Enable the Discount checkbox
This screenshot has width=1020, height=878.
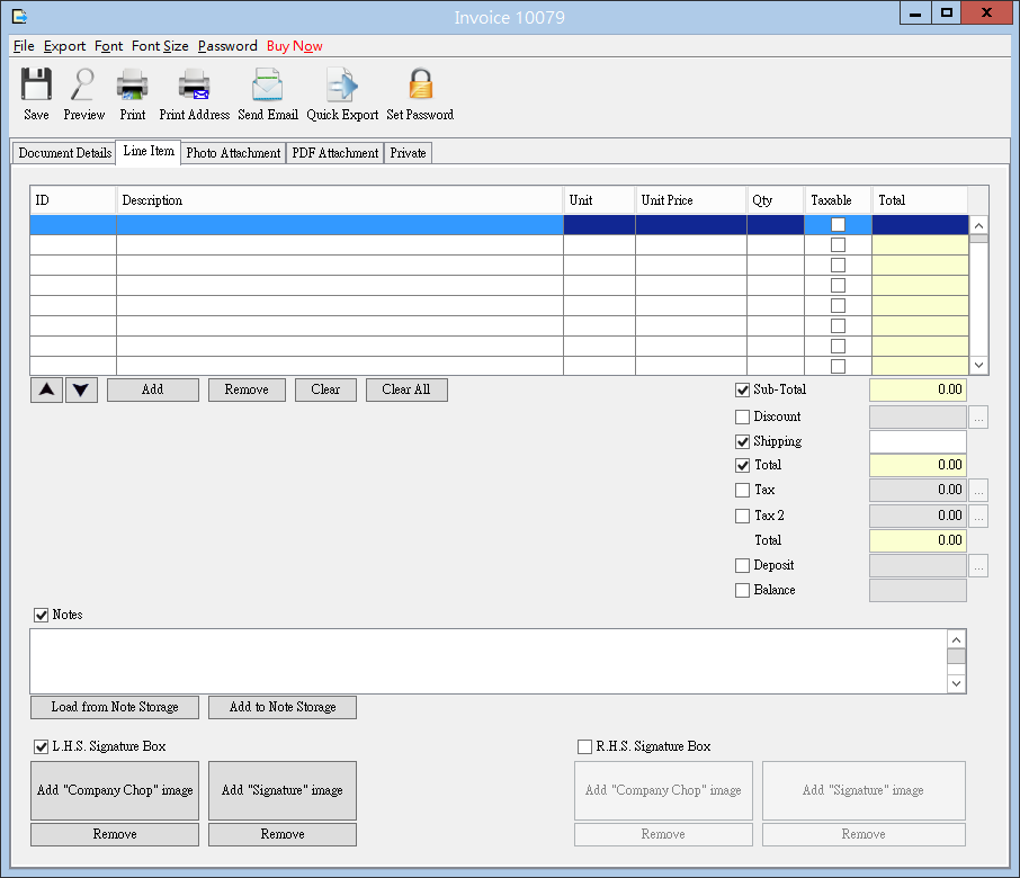click(742, 417)
